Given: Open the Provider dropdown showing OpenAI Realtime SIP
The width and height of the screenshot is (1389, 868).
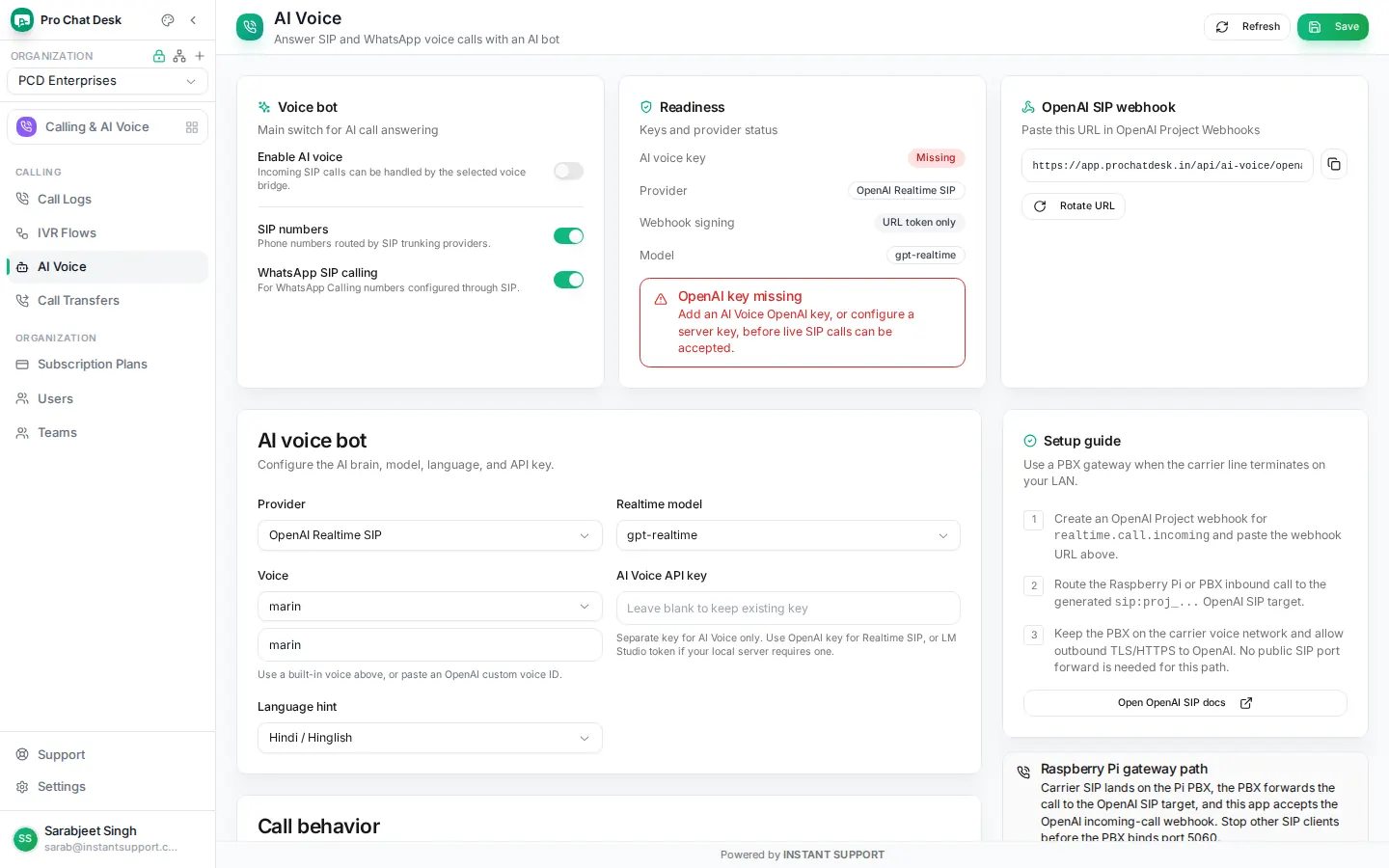Looking at the screenshot, I should point(429,535).
